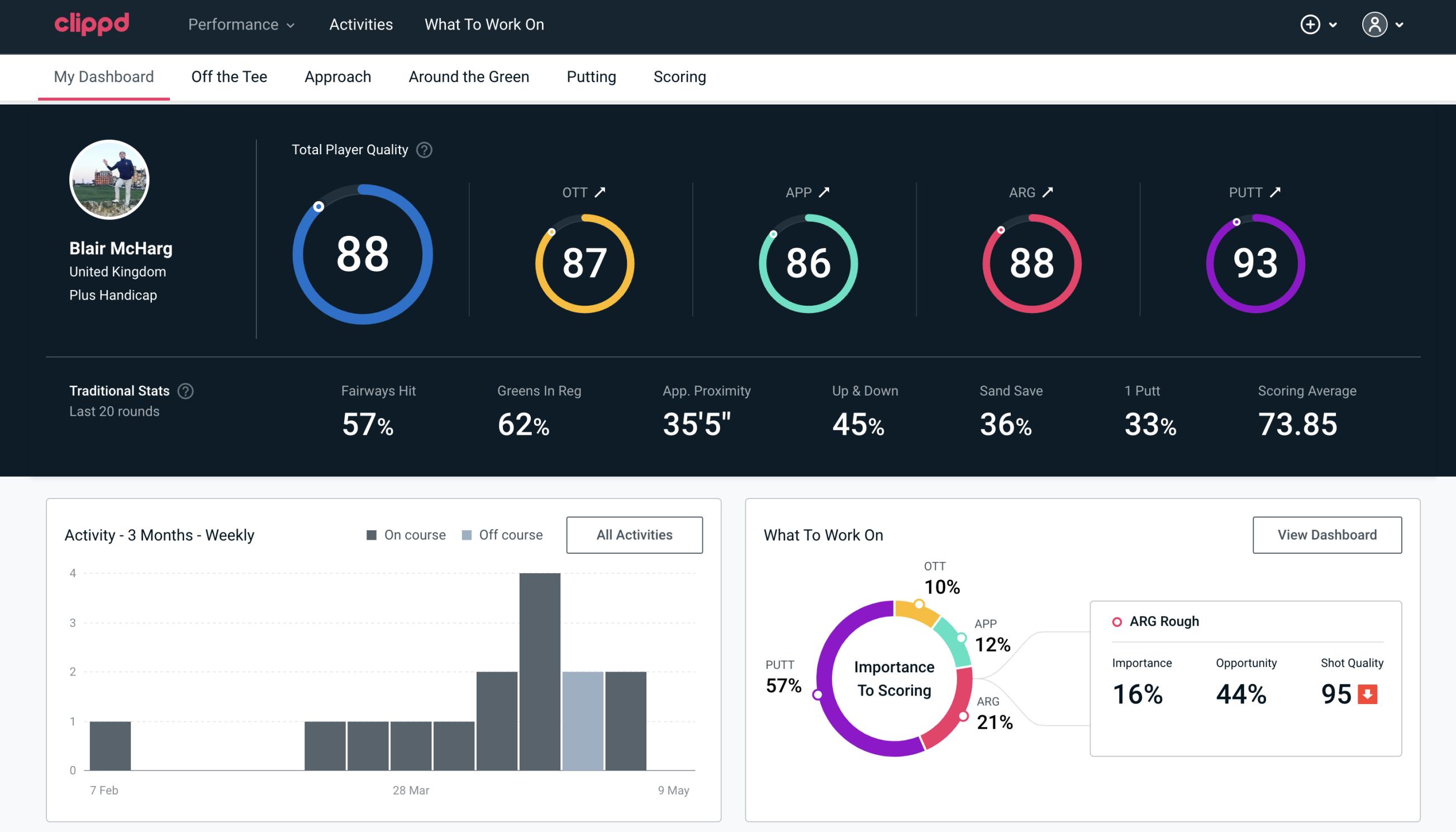This screenshot has height=832, width=1456.
Task: Click the View Dashboard button
Action: [1326, 534]
